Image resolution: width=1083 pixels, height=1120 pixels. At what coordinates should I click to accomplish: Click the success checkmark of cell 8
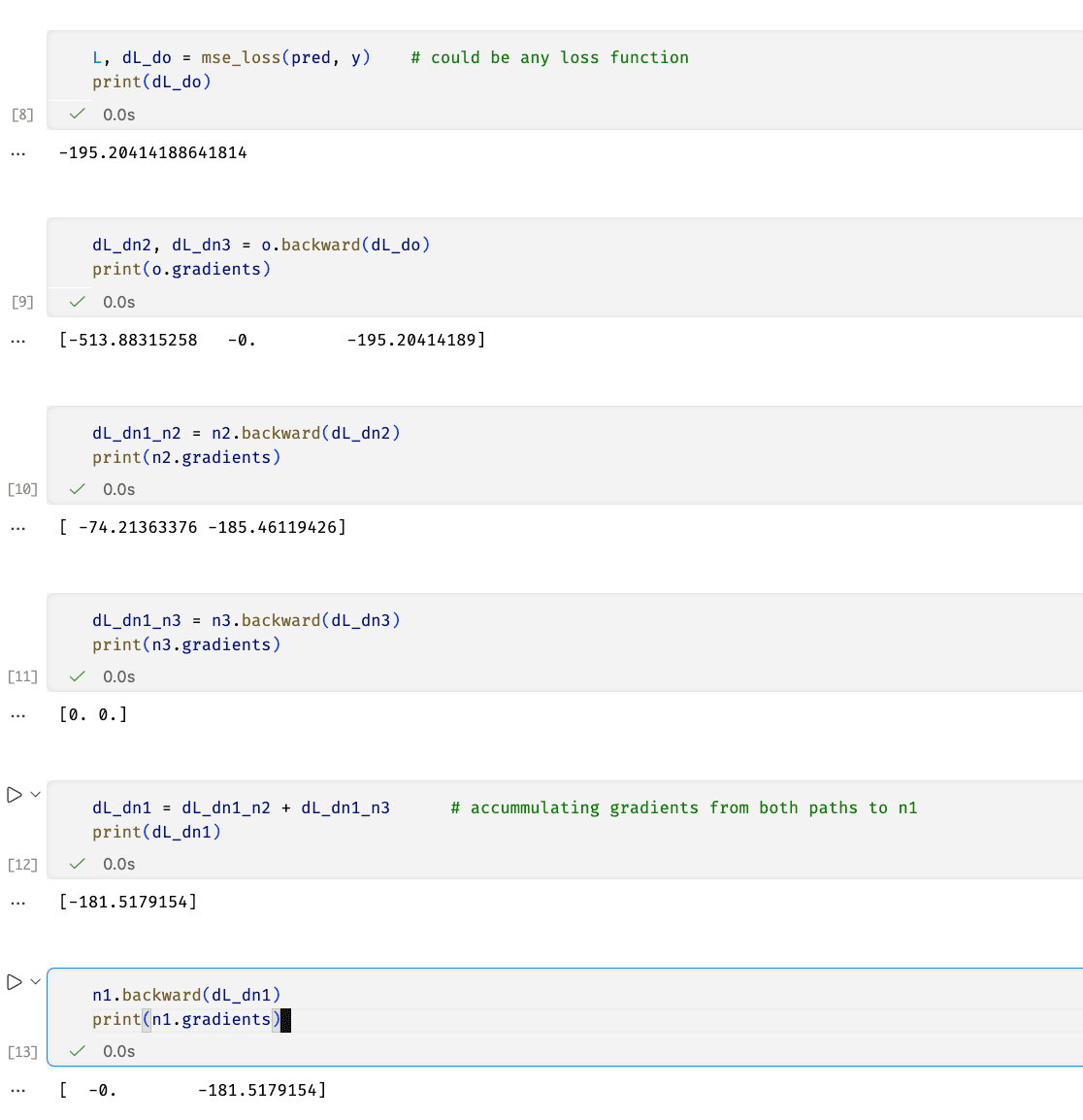[x=78, y=114]
